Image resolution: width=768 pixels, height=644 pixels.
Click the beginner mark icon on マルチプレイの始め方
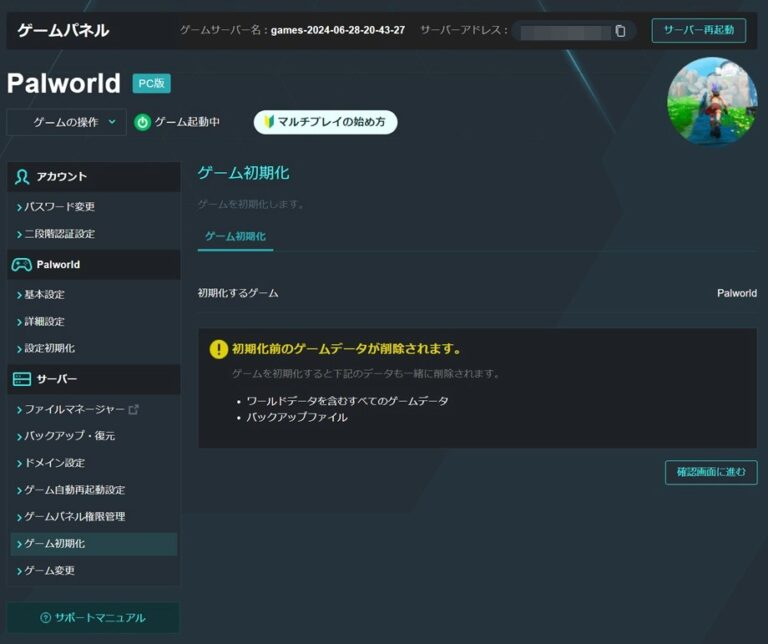point(269,121)
